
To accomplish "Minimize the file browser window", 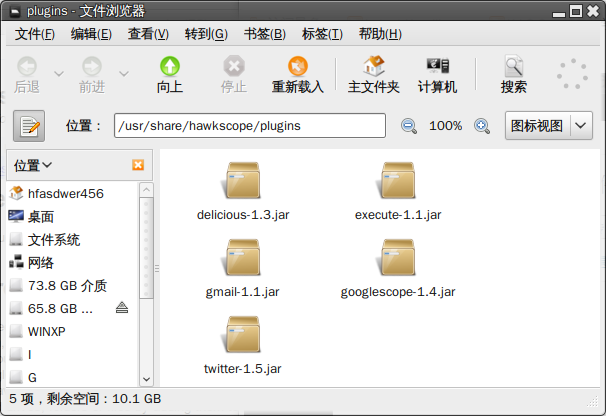I will pyautogui.click(x=559, y=14).
